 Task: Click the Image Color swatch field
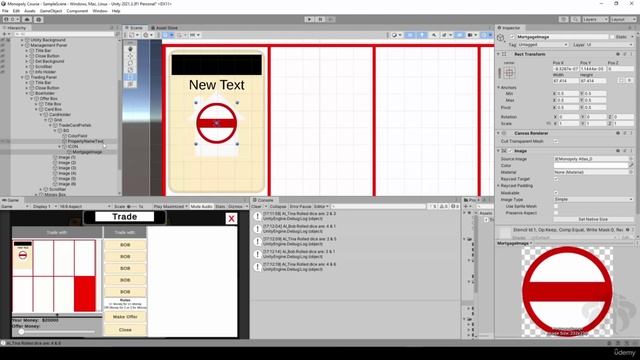click(591, 165)
